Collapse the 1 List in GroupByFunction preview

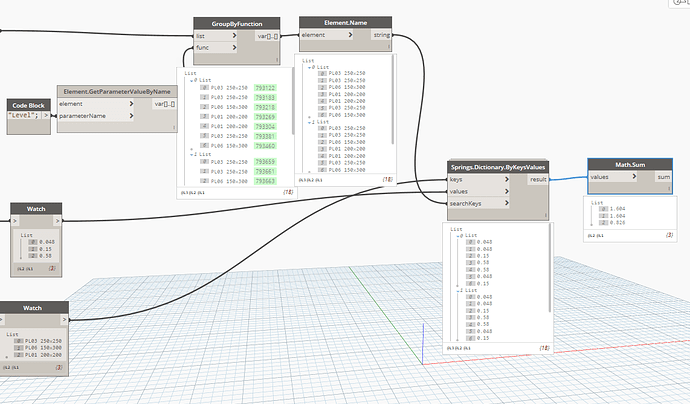click(x=191, y=153)
